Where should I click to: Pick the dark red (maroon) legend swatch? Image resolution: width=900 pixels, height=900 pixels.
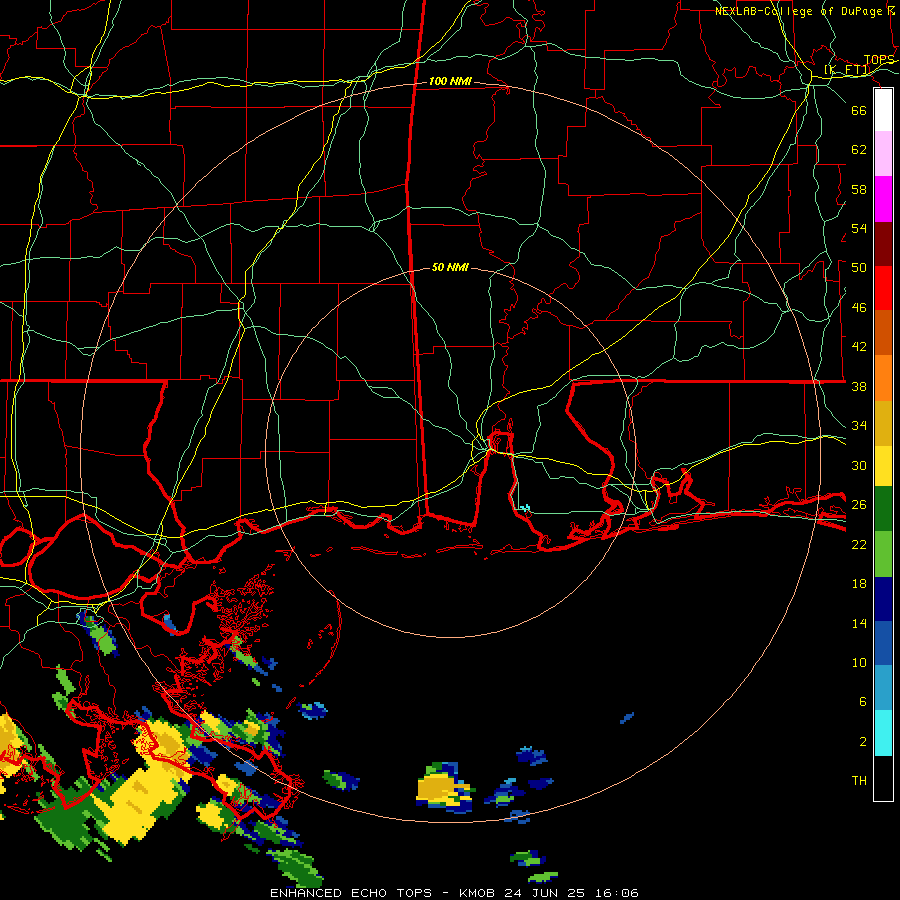pyautogui.click(x=883, y=244)
